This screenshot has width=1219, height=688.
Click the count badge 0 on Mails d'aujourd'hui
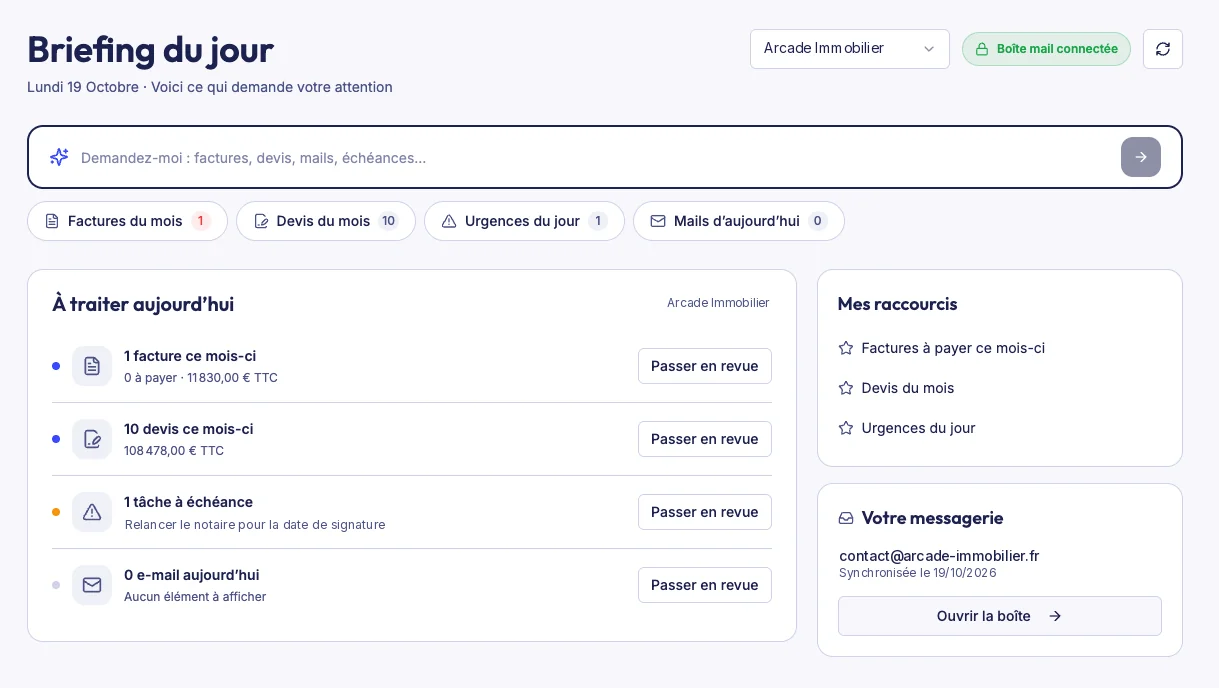coord(817,221)
